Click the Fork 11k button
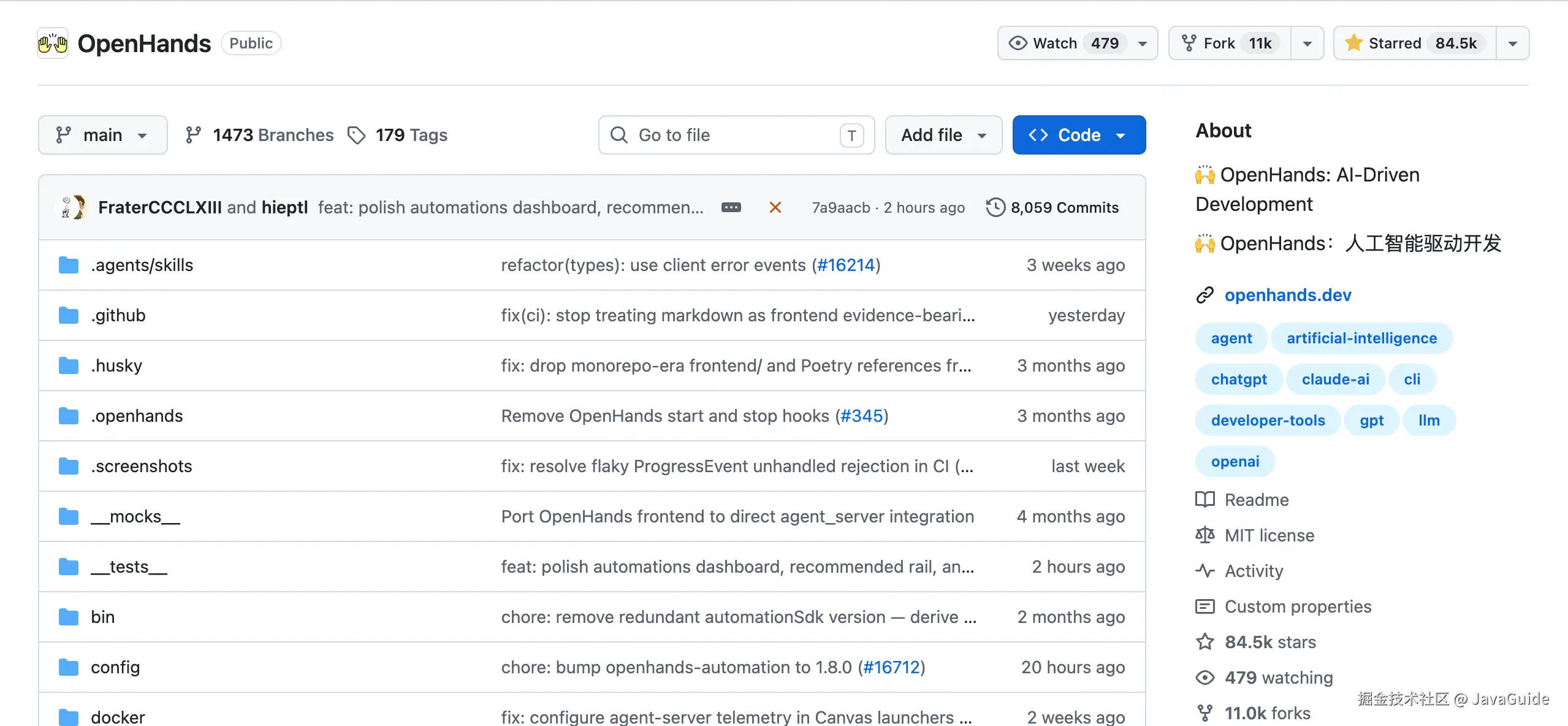The image size is (1568, 726). click(1230, 44)
